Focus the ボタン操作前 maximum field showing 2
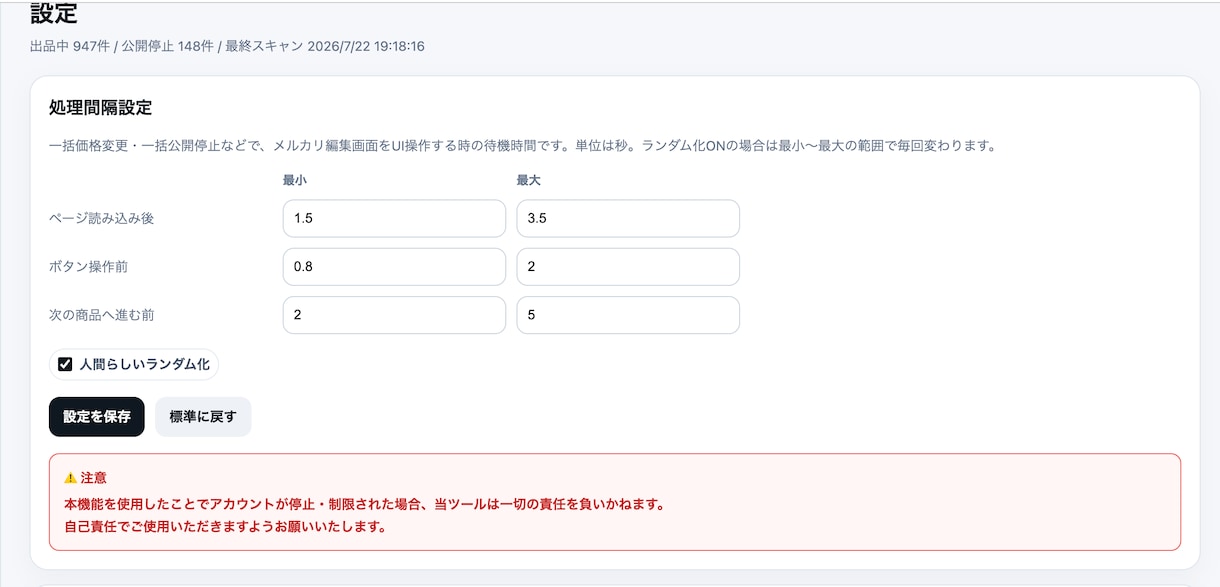 [x=628, y=267]
